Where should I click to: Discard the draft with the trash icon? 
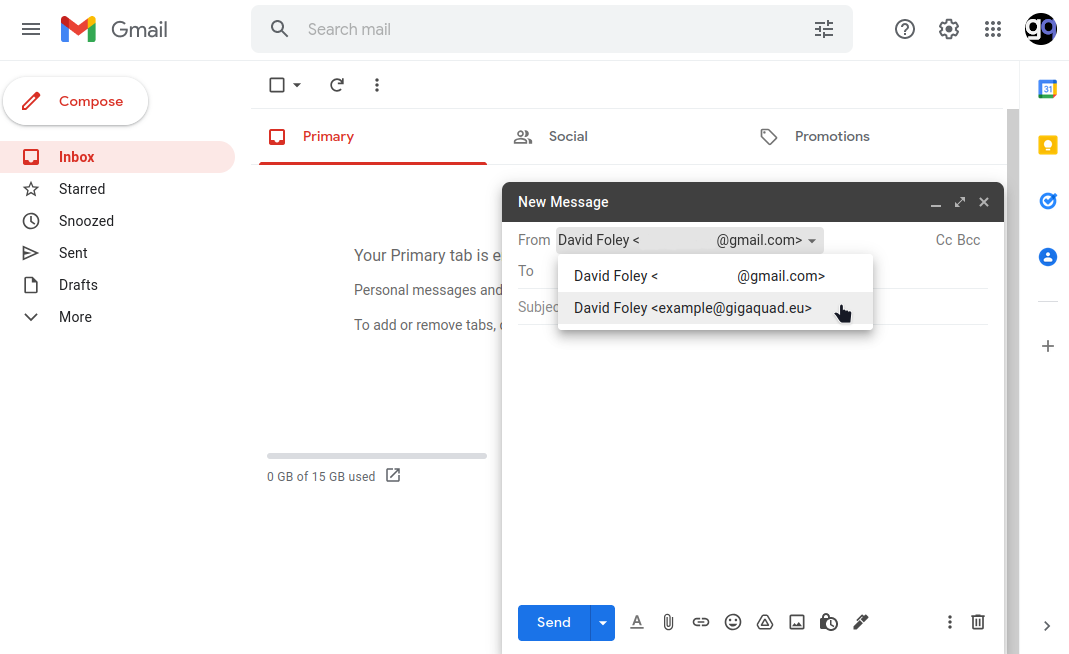(977, 622)
